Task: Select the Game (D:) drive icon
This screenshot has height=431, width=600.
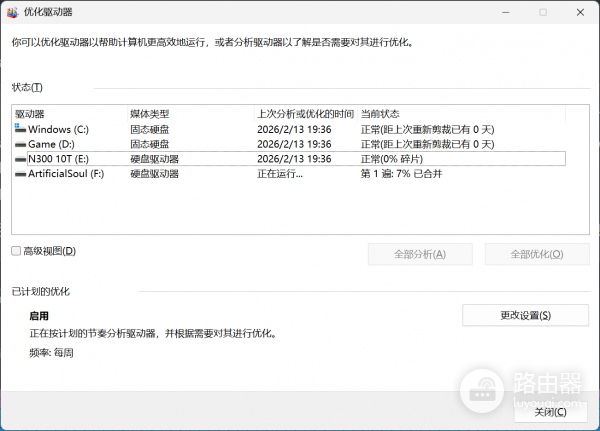Action: click(20, 145)
